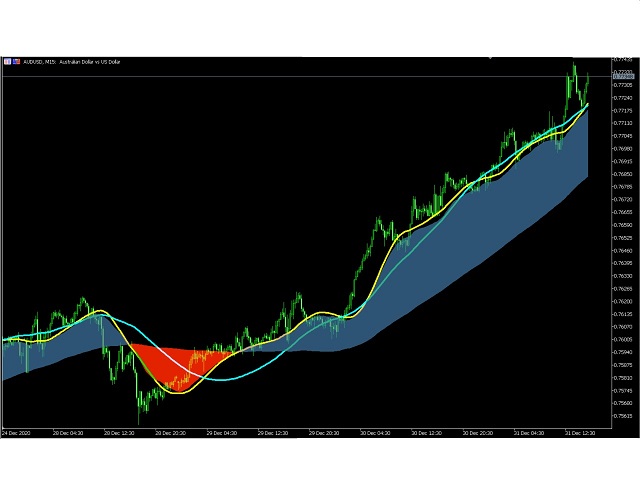The height and width of the screenshot is (480, 640).
Task: Click the 0.77110 price level label
Action: [623, 123]
